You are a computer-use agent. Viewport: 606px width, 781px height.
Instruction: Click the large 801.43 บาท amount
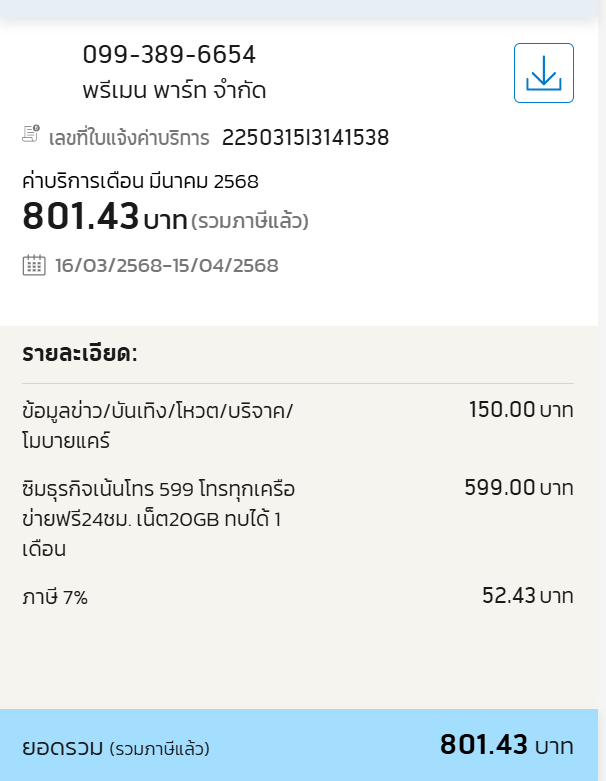click(105, 217)
